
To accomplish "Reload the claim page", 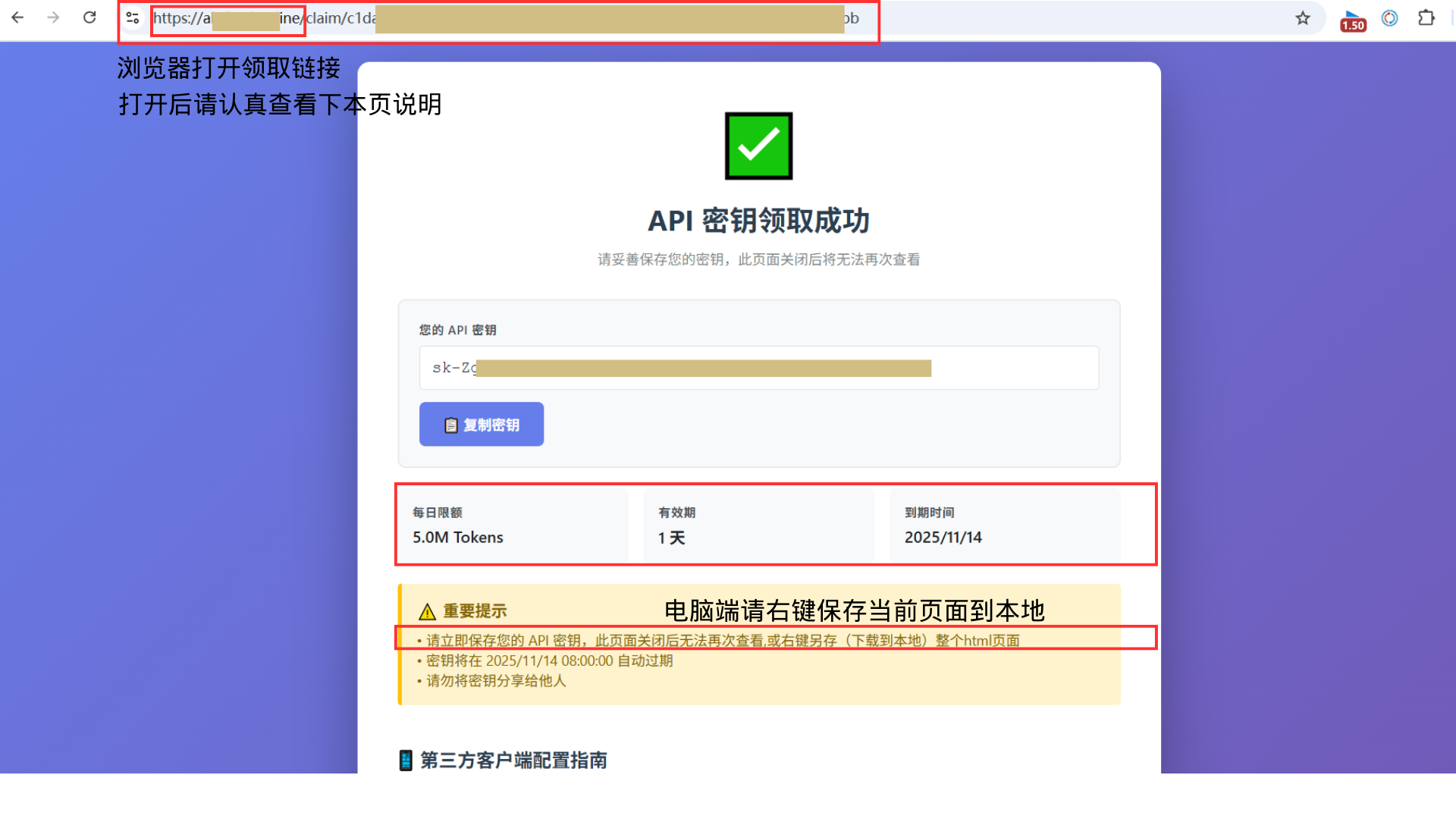I will (89, 18).
